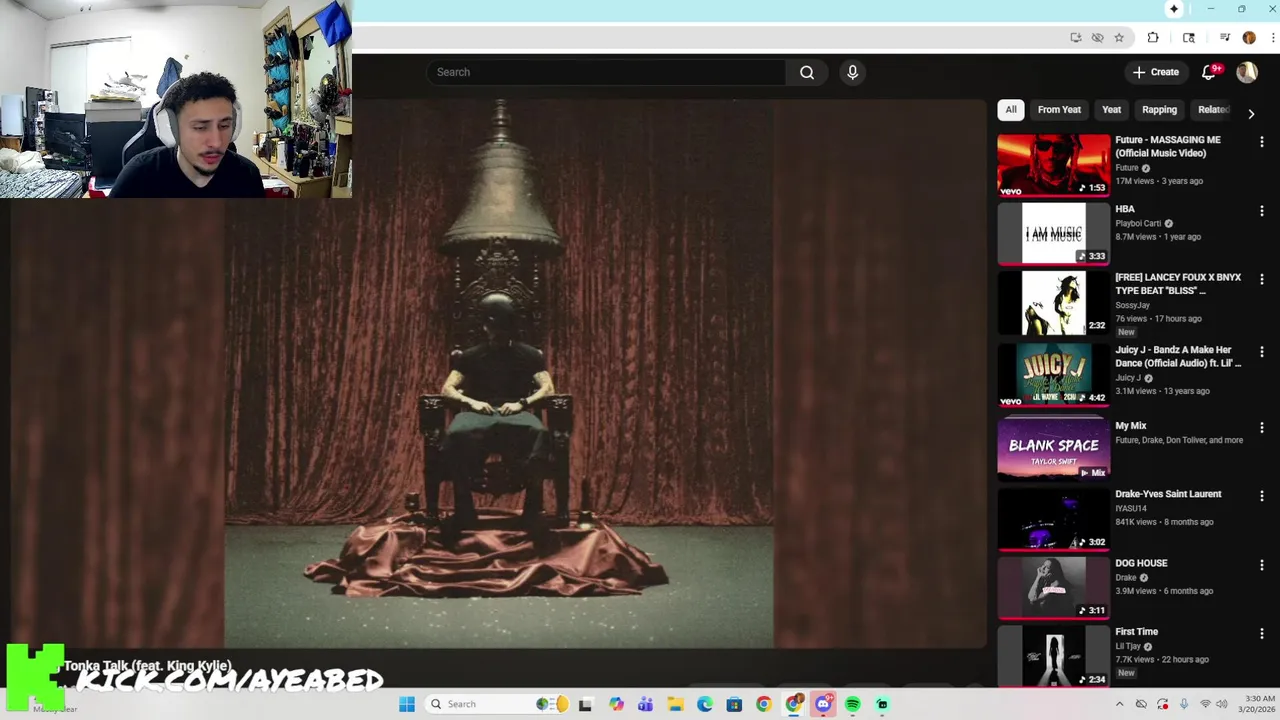Open Chrome three-dot menu
This screenshot has height=720, width=1280.
(1272, 38)
